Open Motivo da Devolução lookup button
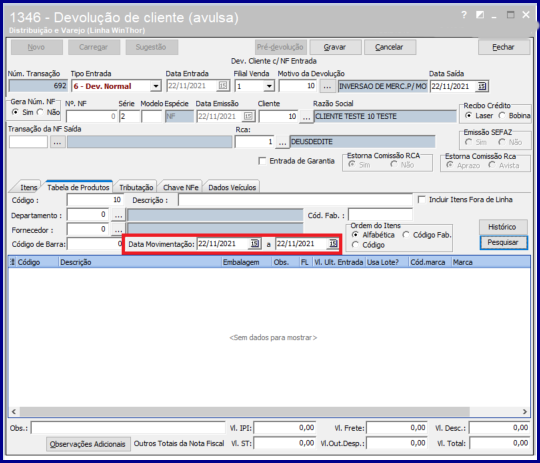540x463 pixels. tap(327, 86)
